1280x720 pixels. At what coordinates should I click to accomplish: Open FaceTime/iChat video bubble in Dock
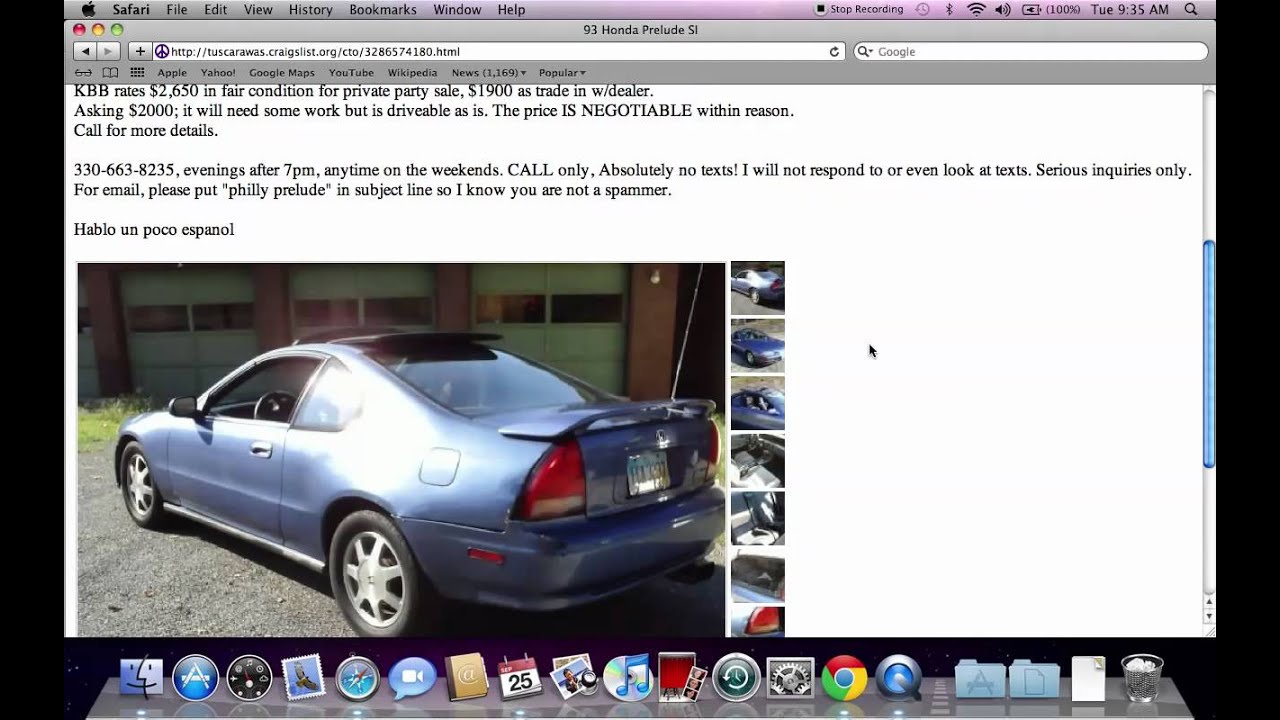point(412,679)
